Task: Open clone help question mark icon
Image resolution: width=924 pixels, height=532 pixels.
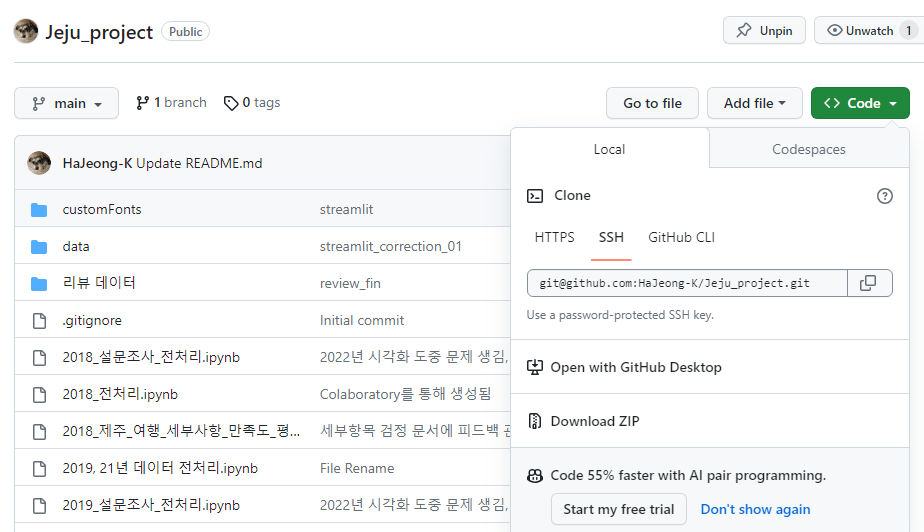Action: 885,196
